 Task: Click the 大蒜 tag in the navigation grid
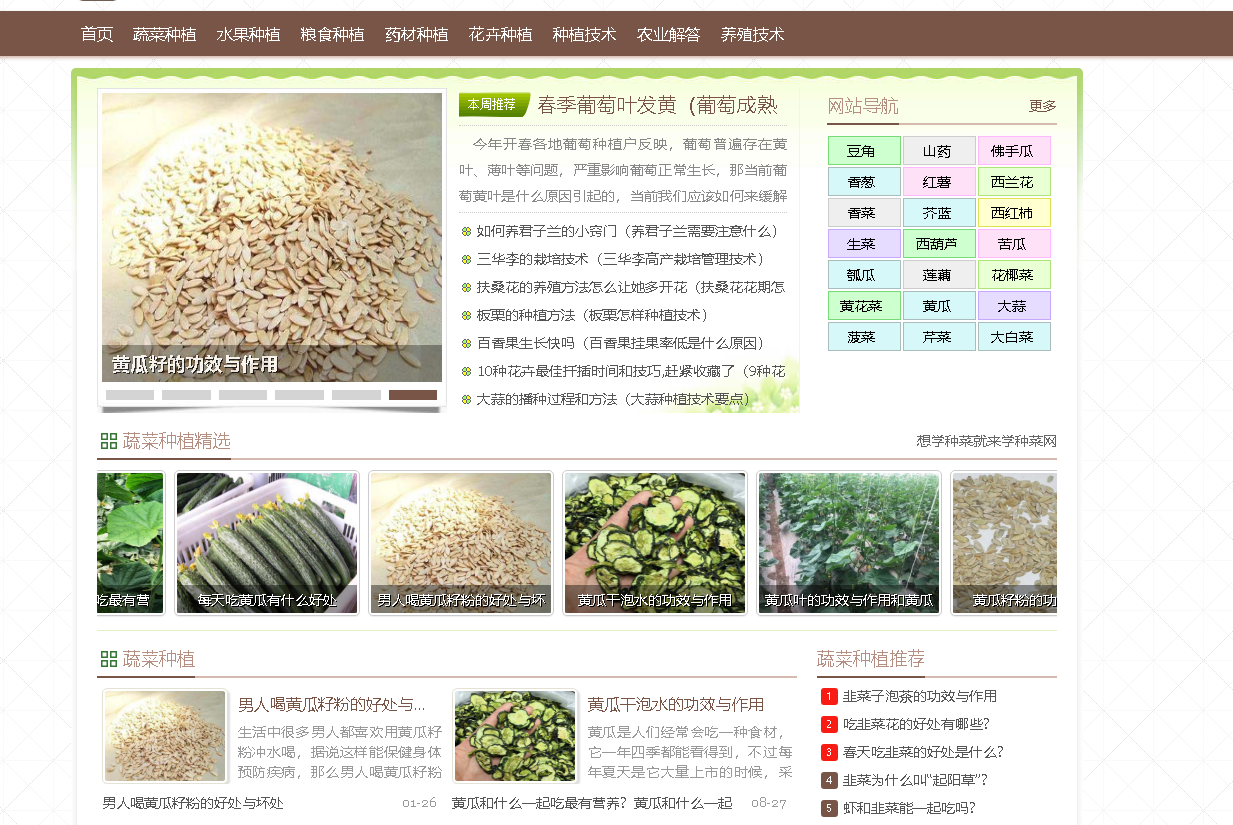pyautogui.click(x=1014, y=305)
